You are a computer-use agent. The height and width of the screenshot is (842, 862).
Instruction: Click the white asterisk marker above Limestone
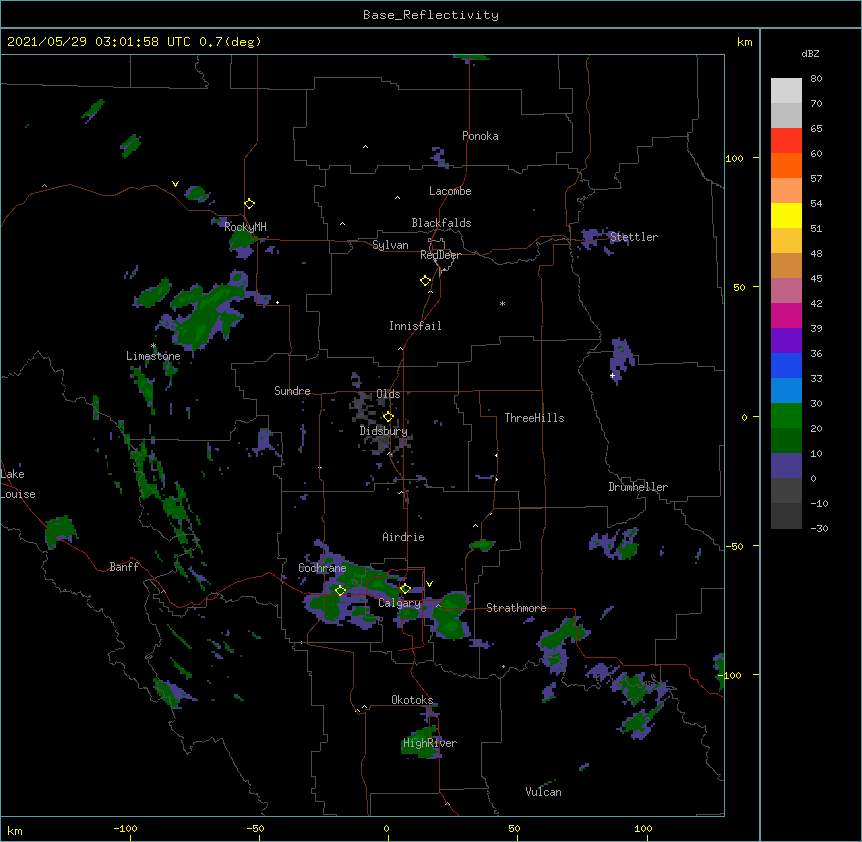[x=154, y=346]
